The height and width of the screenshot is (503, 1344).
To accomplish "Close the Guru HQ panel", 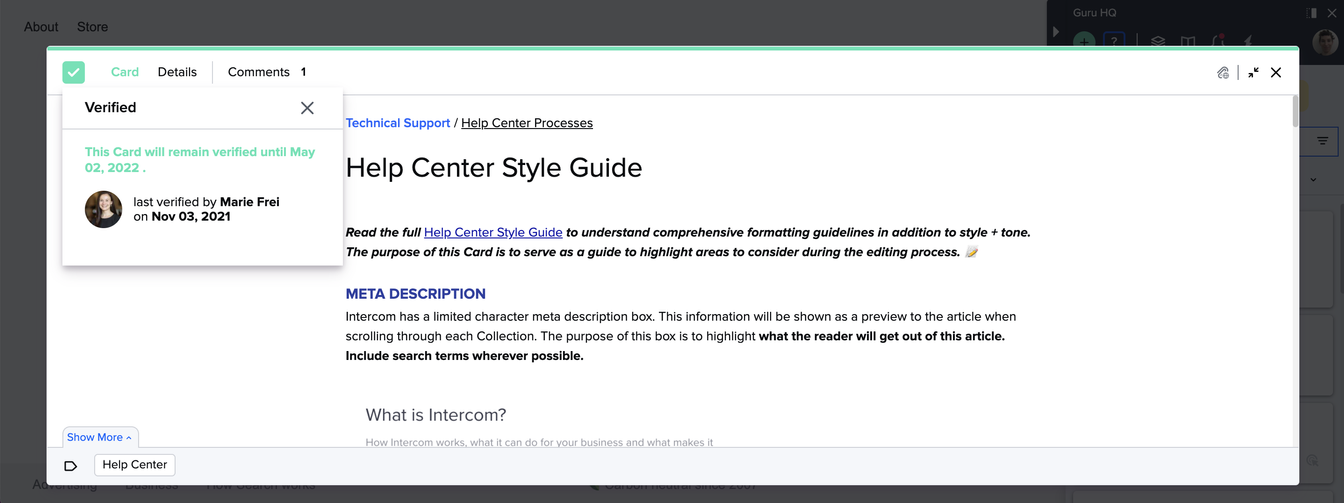I will (1332, 13).
